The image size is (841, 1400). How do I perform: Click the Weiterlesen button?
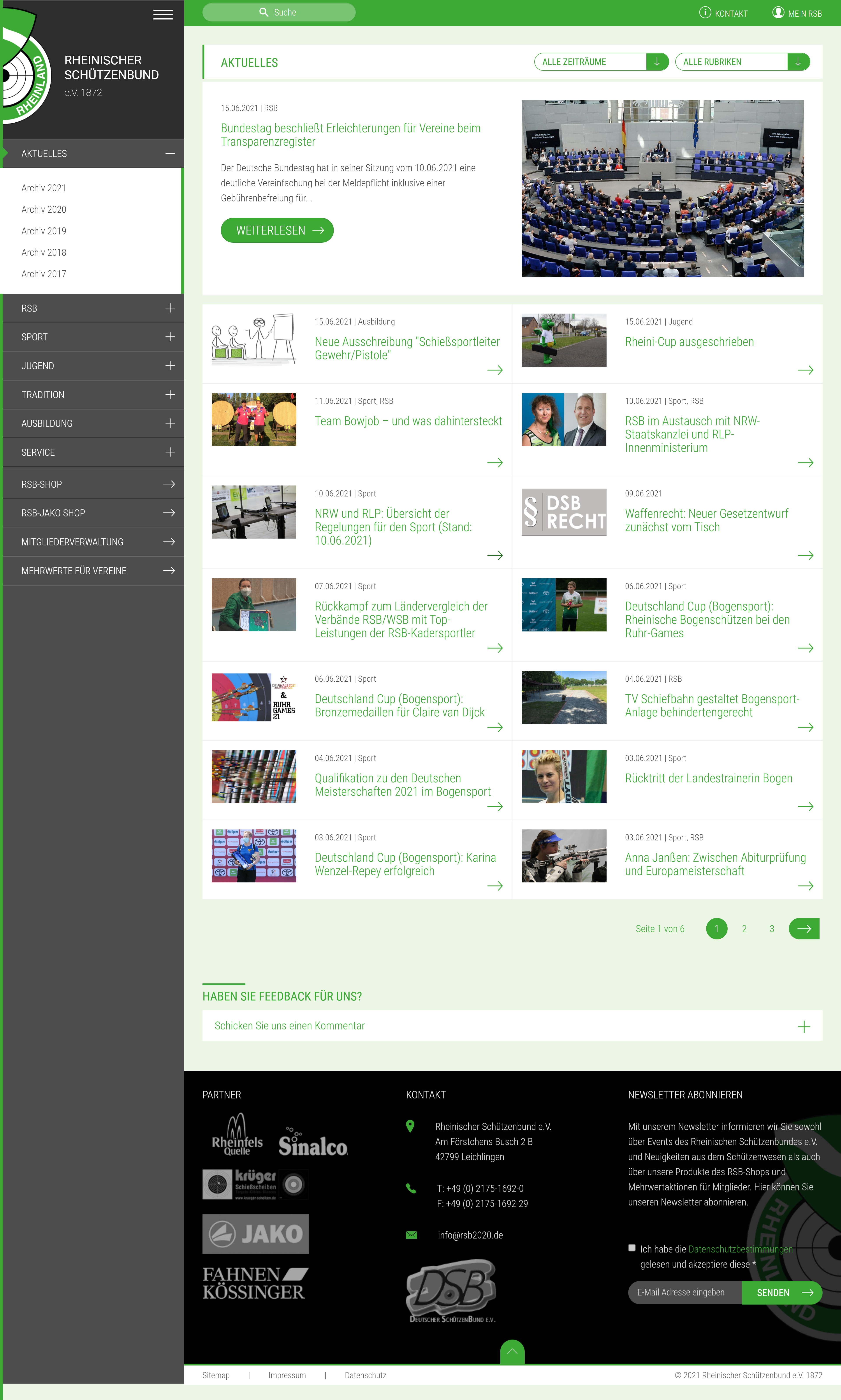click(277, 230)
